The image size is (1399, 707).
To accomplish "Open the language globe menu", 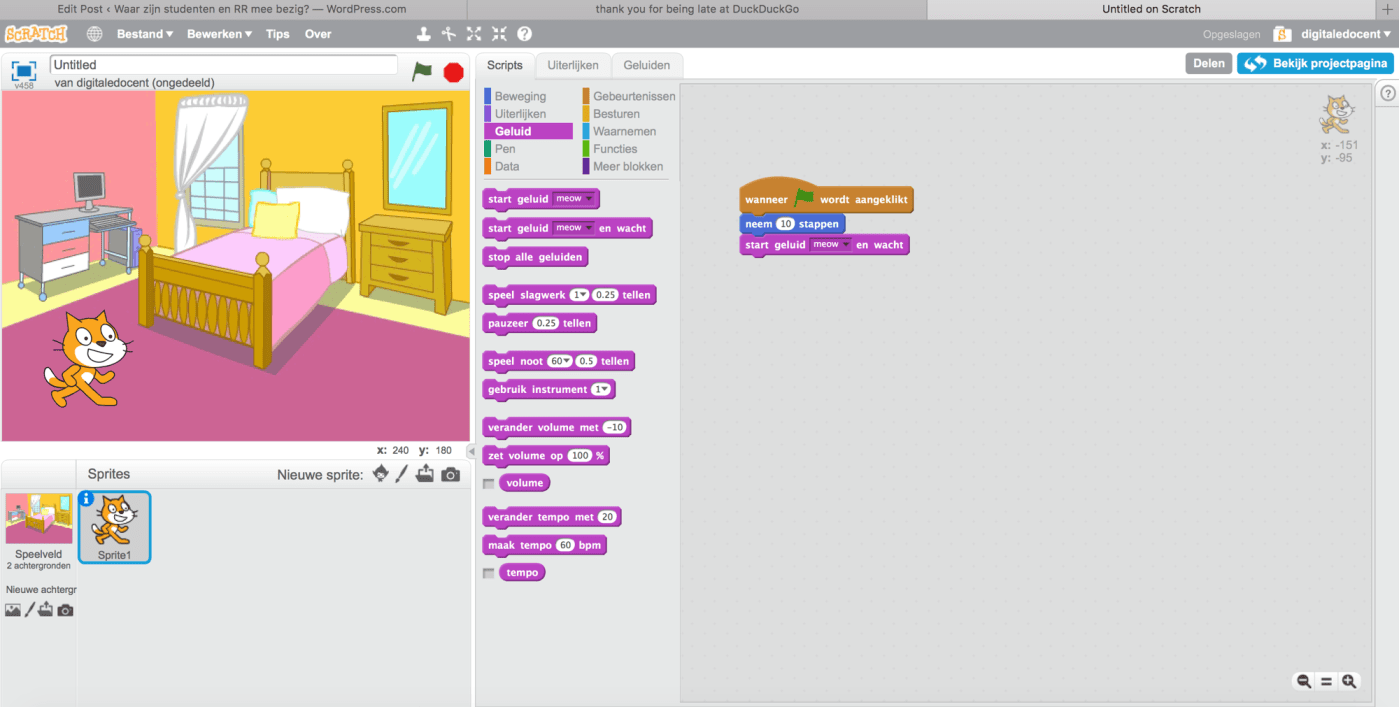I will (94, 34).
